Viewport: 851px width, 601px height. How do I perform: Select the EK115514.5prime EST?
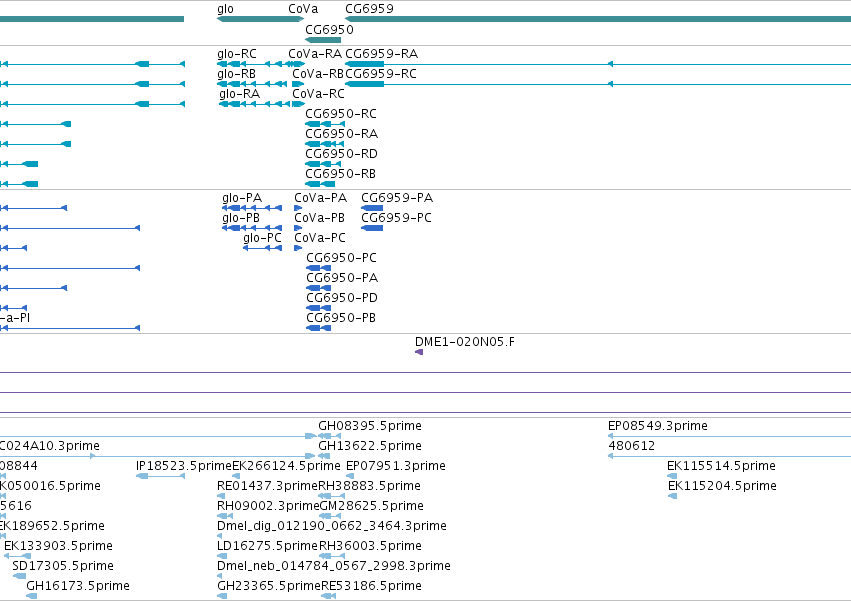click(672, 476)
